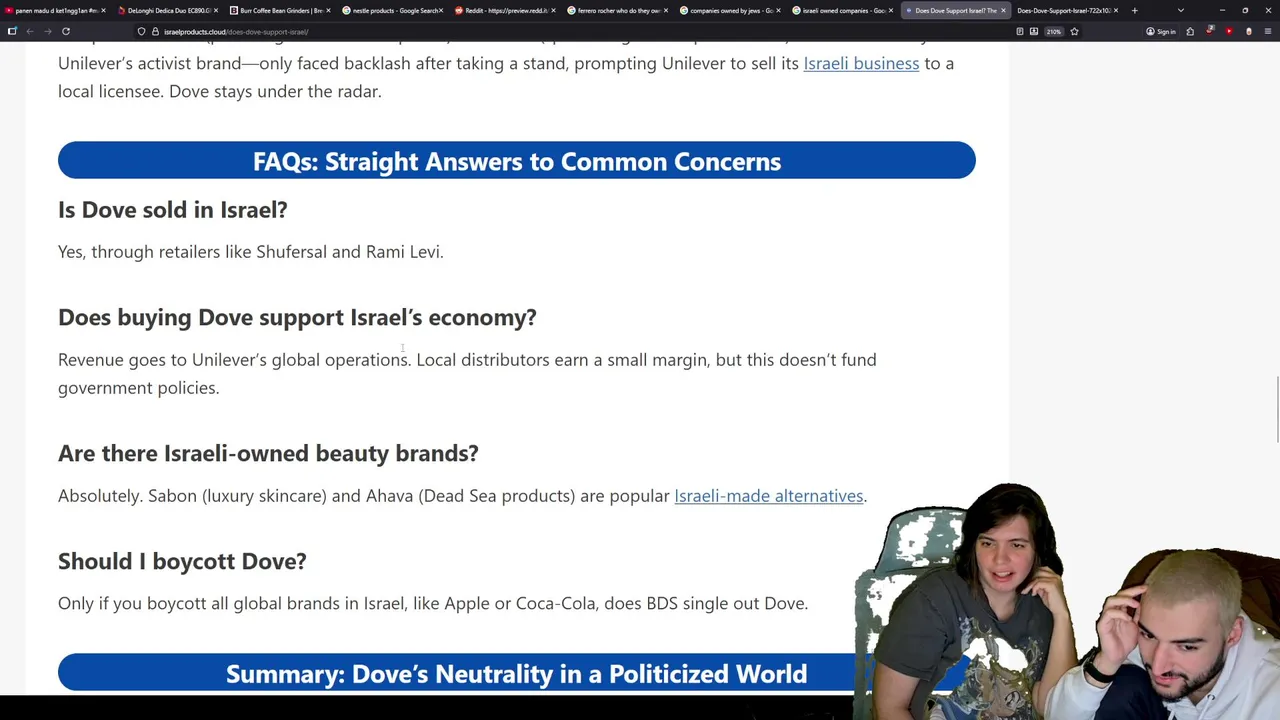Open the extensions puzzle icon

point(1190,31)
